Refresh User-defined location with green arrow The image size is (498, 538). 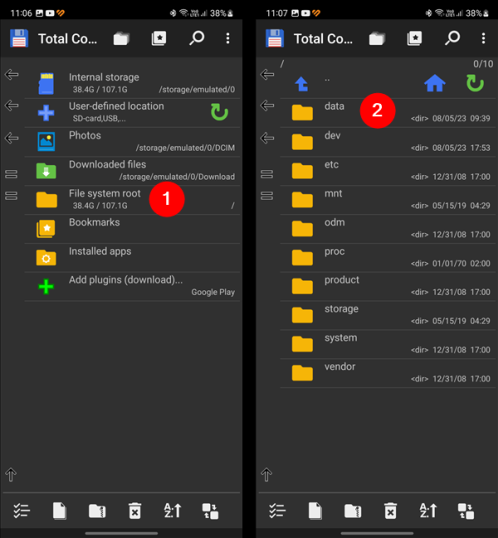coord(219,112)
